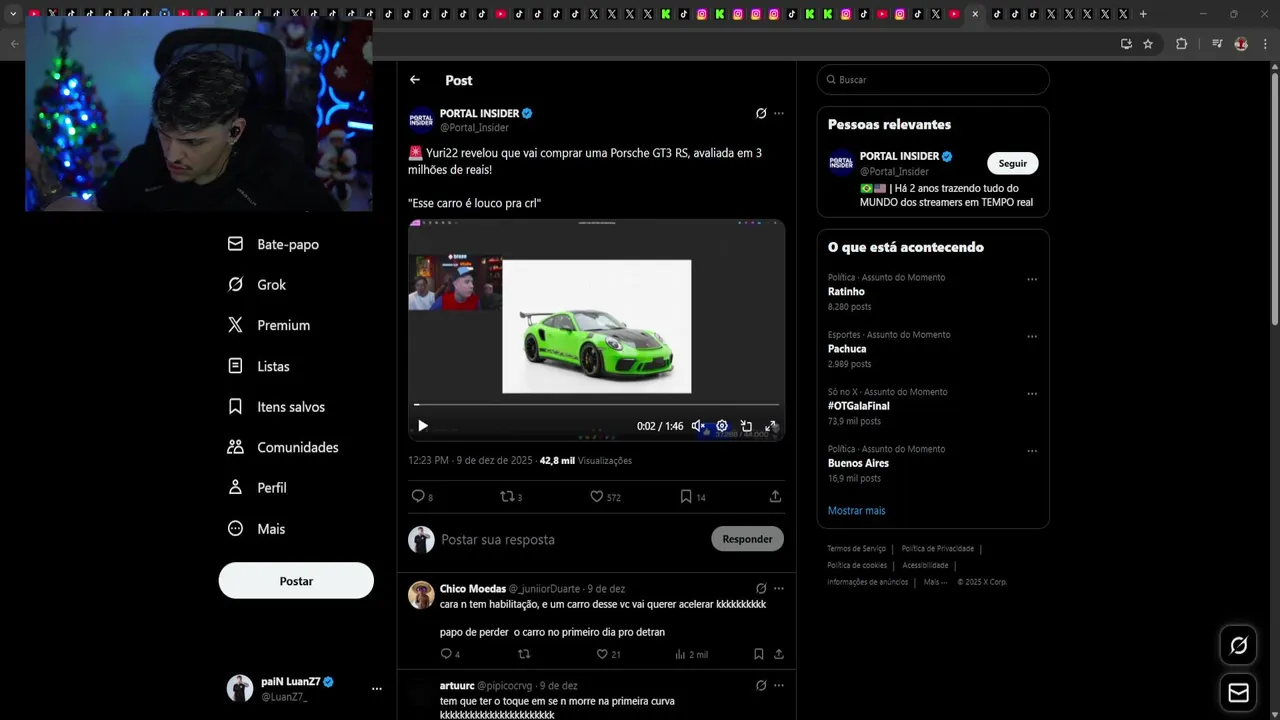Screen dimensions: 1280x720
Task: Open floating messages envelope button
Action: (x=1238, y=692)
